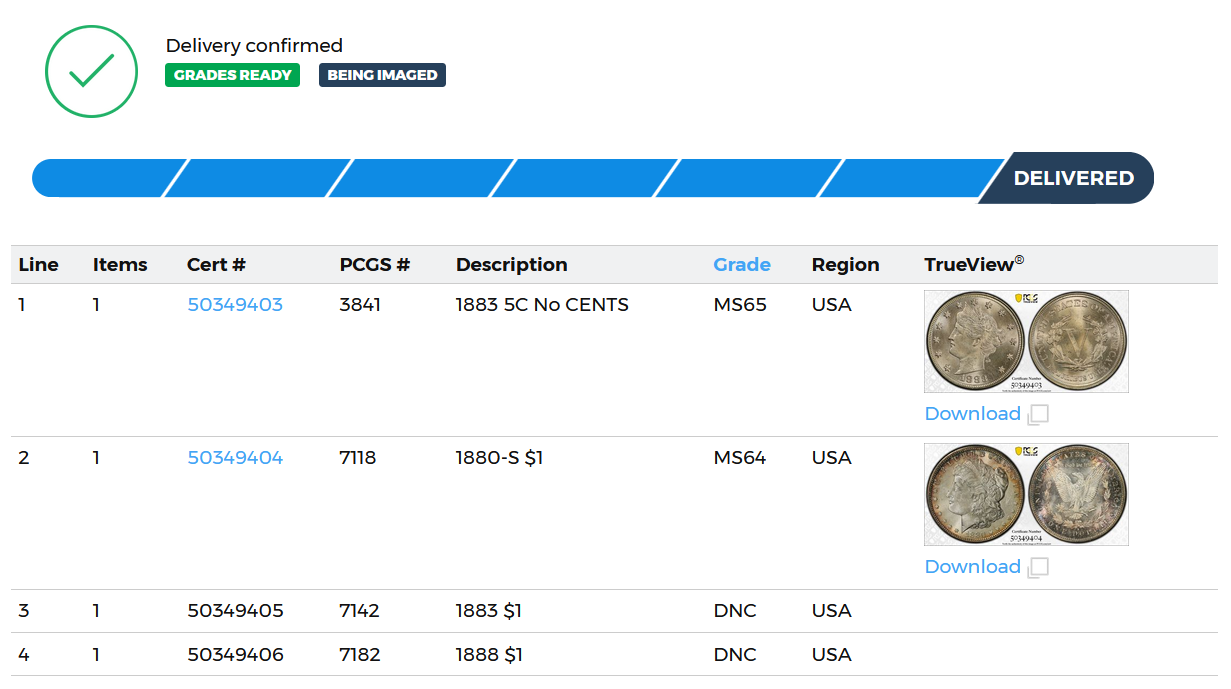Sort table by Grade column header
The width and height of the screenshot is (1231, 689).
[741, 265]
